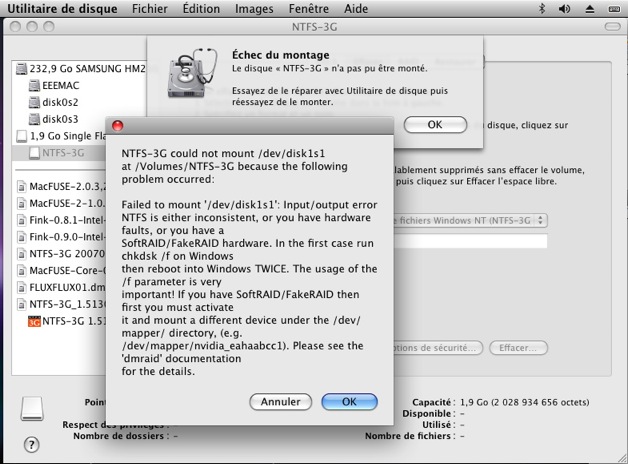Open the Aide menu
The height and width of the screenshot is (464, 628).
point(356,8)
